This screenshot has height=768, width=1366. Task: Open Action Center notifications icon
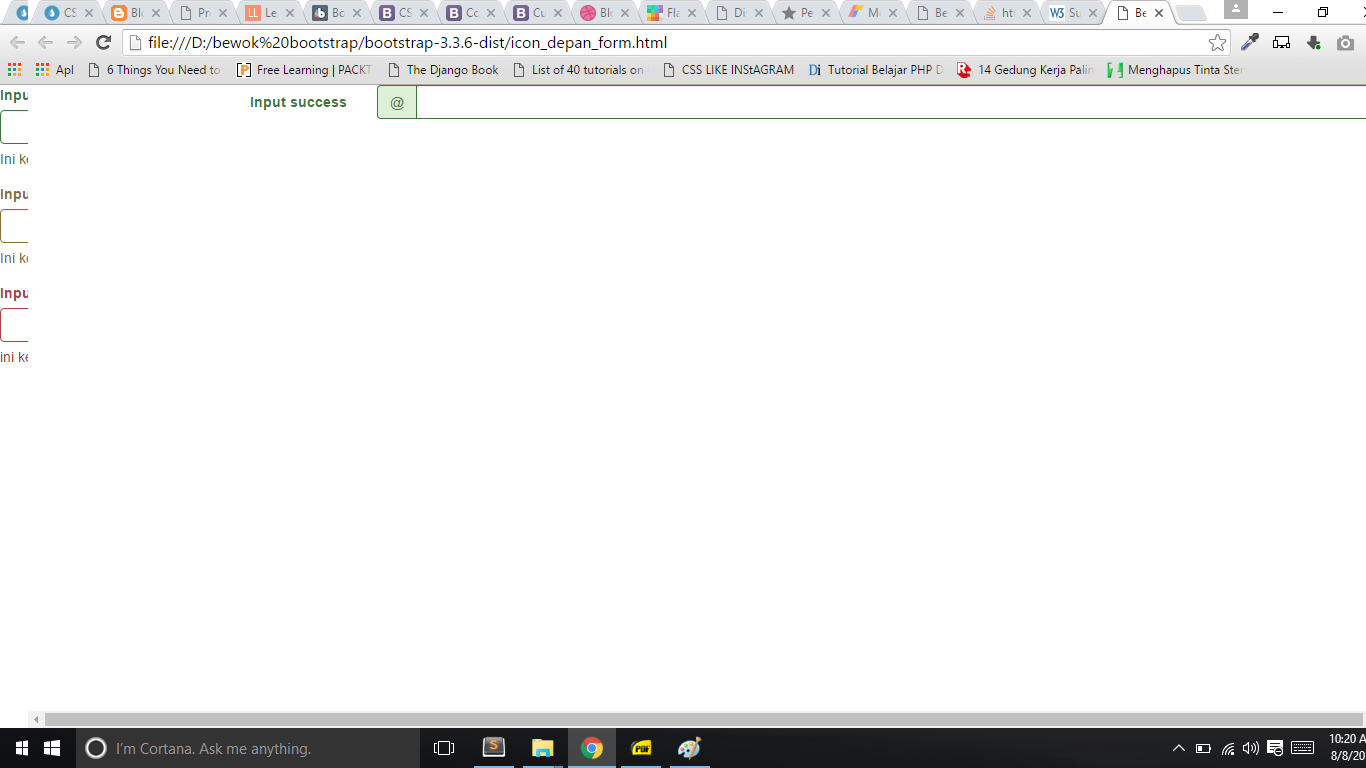coord(1275,748)
